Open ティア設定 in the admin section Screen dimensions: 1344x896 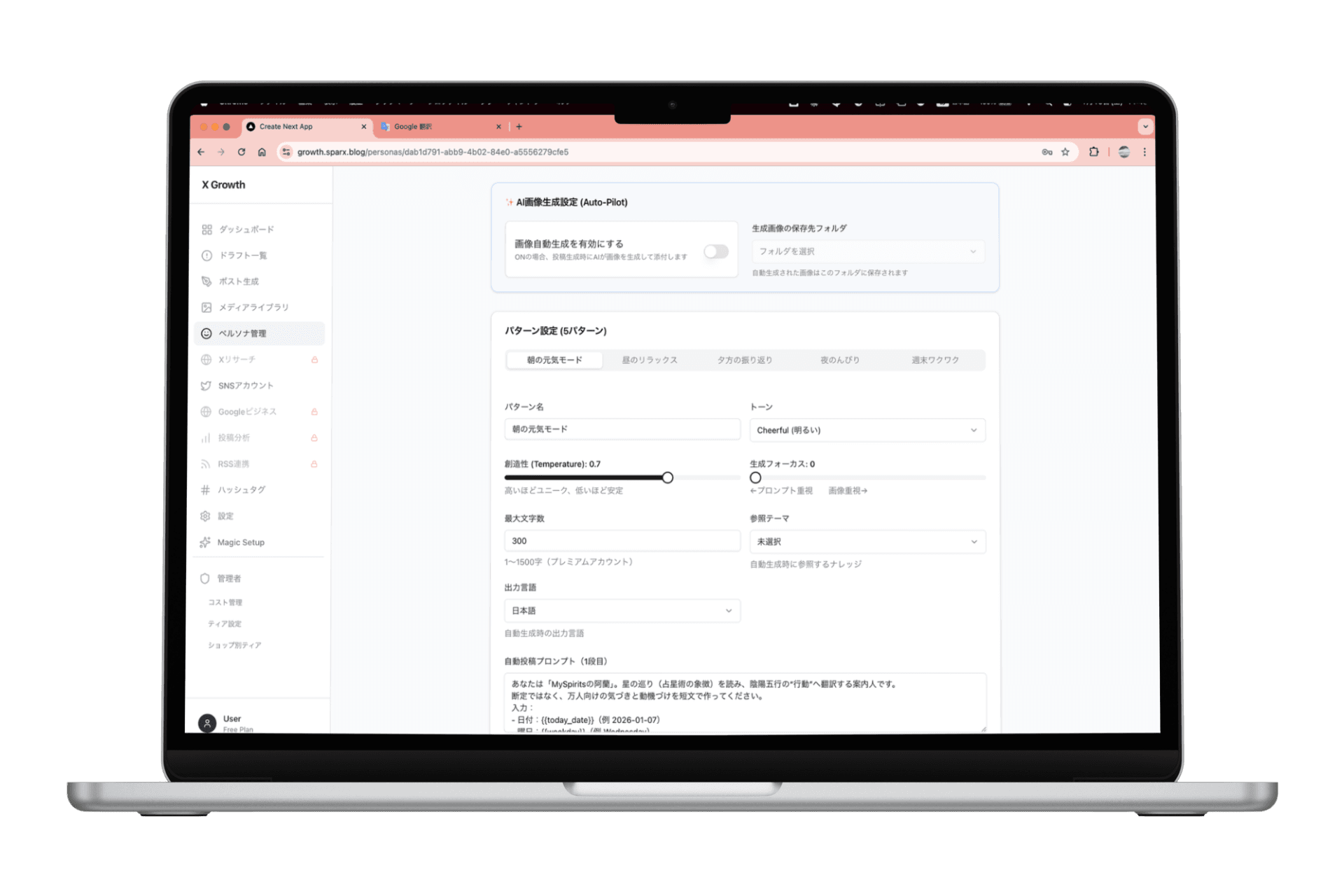(x=224, y=624)
